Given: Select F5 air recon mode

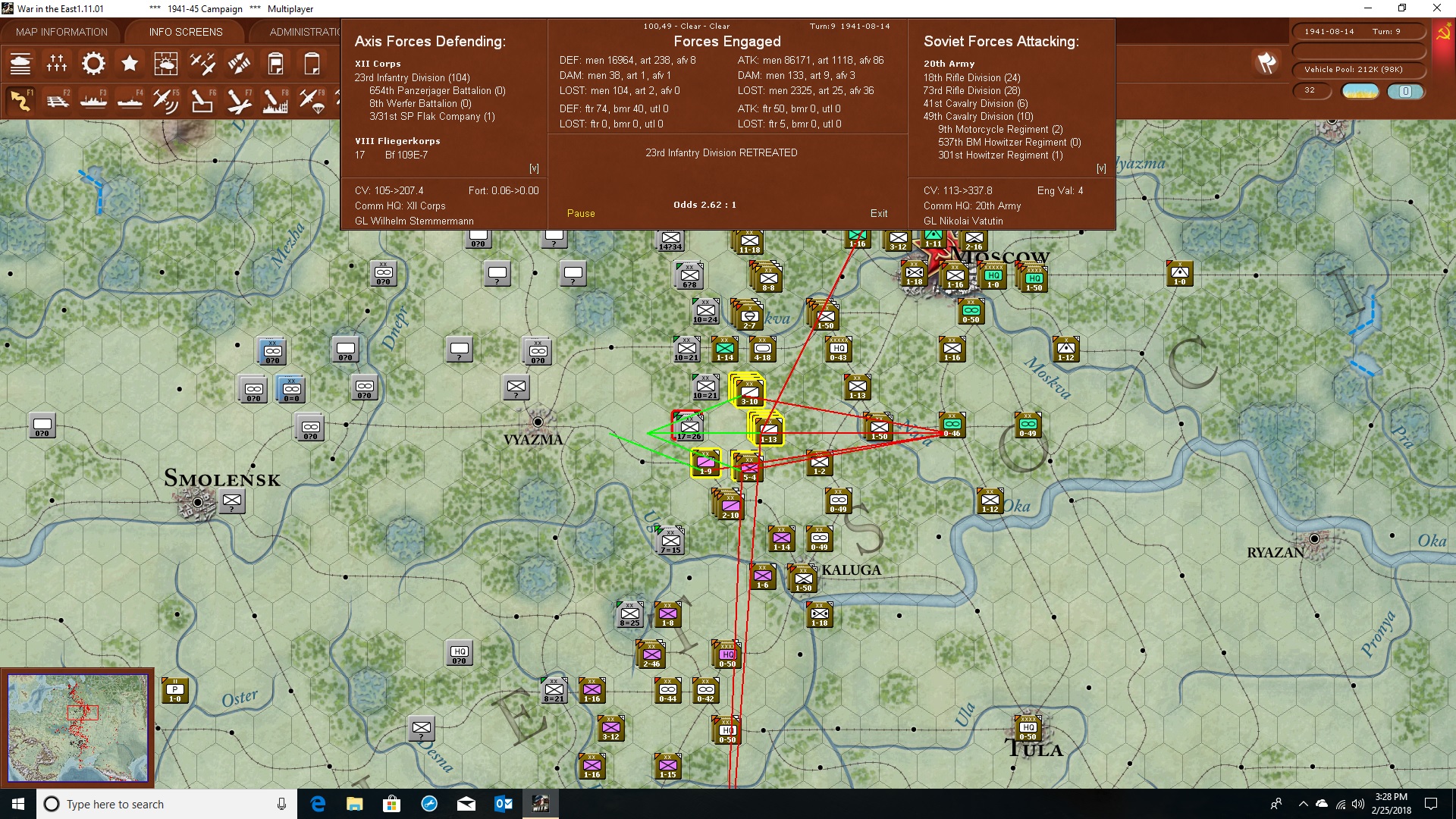Looking at the screenshot, I should [166, 101].
